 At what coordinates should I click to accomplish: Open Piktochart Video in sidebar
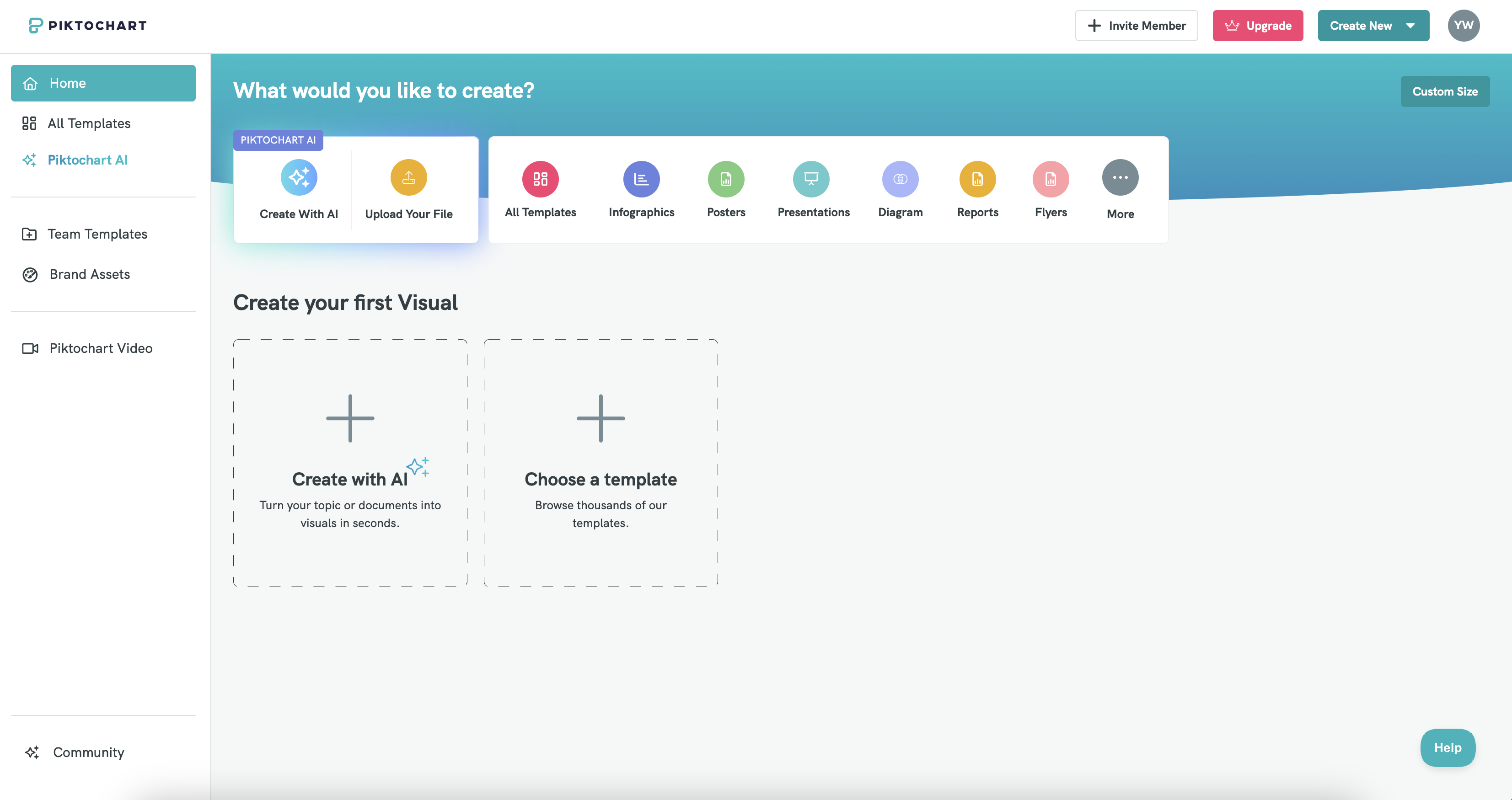point(103,348)
